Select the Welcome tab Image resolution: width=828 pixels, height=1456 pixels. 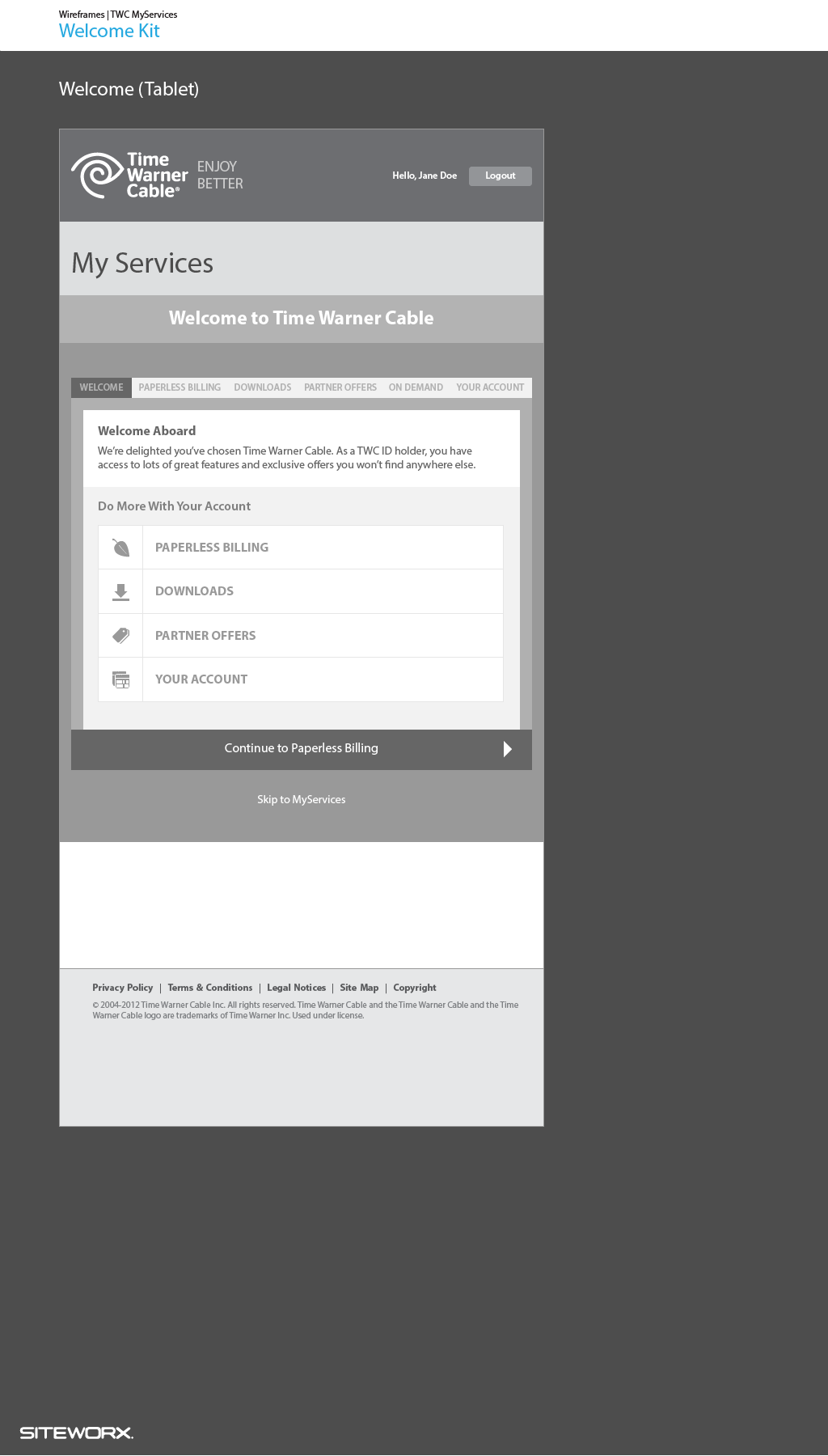pyautogui.click(x=101, y=387)
